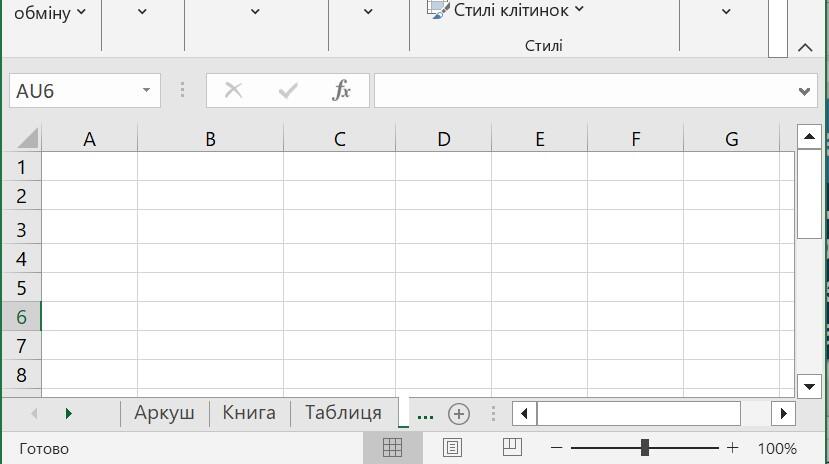Viewport: 829px width, 464px height.
Task: Select column A header
Action: pos(89,139)
